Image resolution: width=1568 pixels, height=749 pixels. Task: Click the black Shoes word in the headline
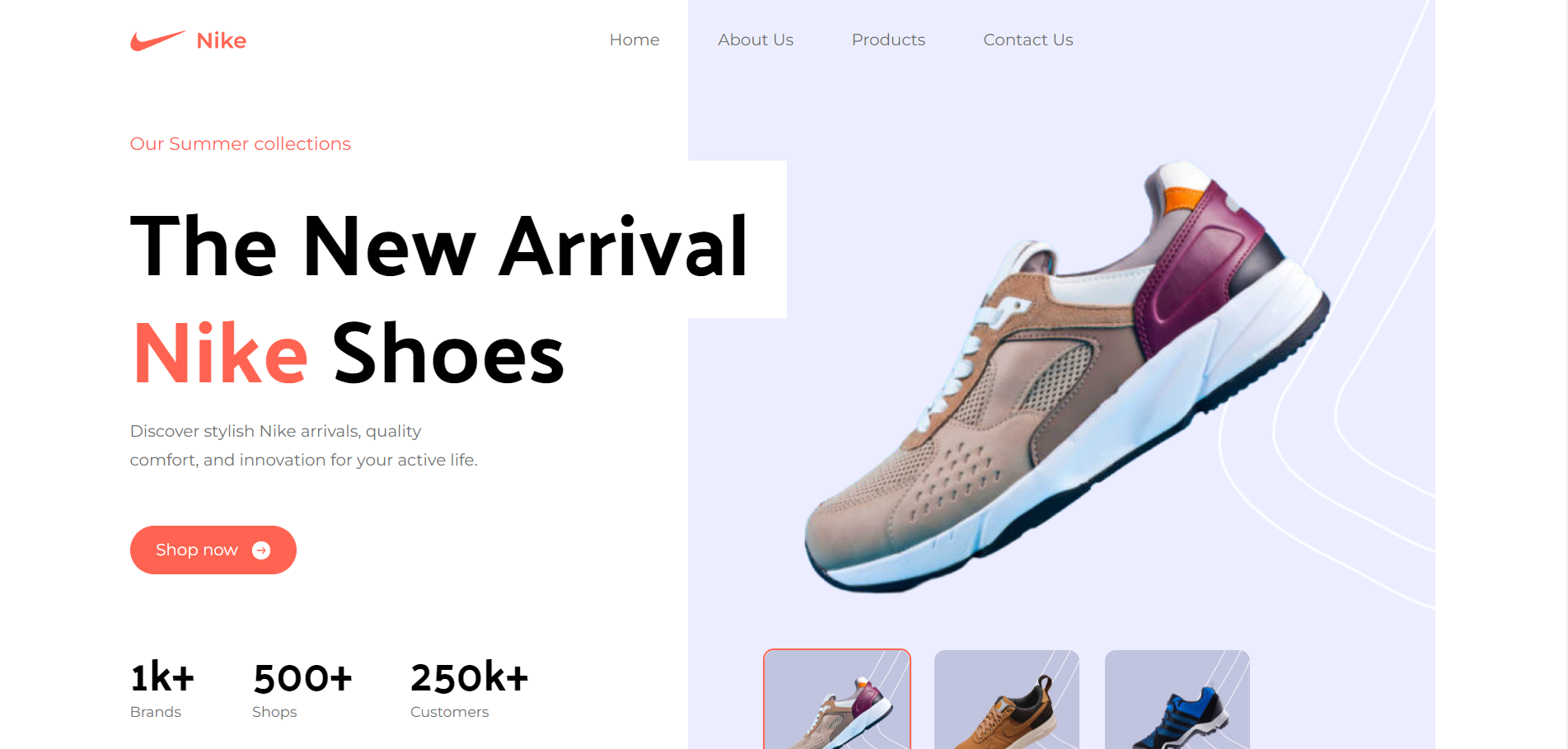[448, 353]
